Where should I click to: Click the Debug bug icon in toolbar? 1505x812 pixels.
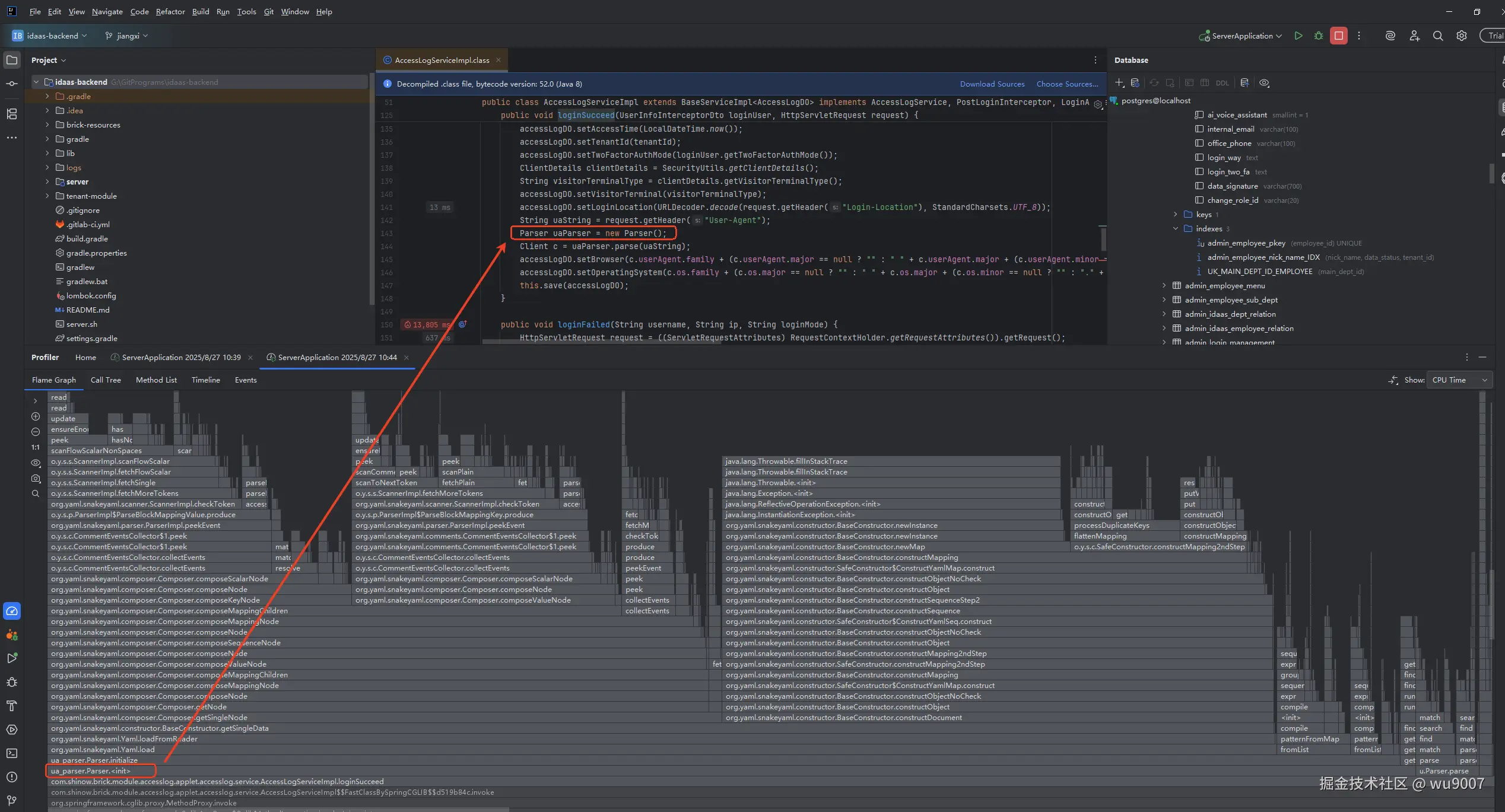tap(1318, 36)
